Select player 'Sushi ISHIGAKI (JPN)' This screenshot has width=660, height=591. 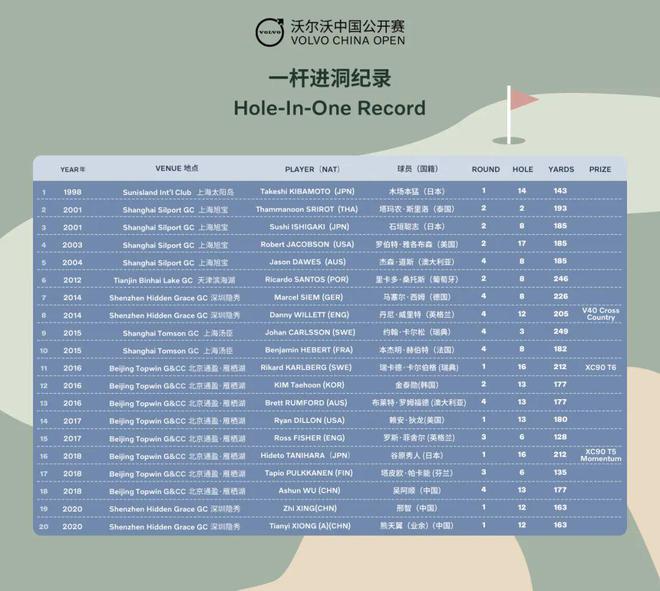pos(309,227)
